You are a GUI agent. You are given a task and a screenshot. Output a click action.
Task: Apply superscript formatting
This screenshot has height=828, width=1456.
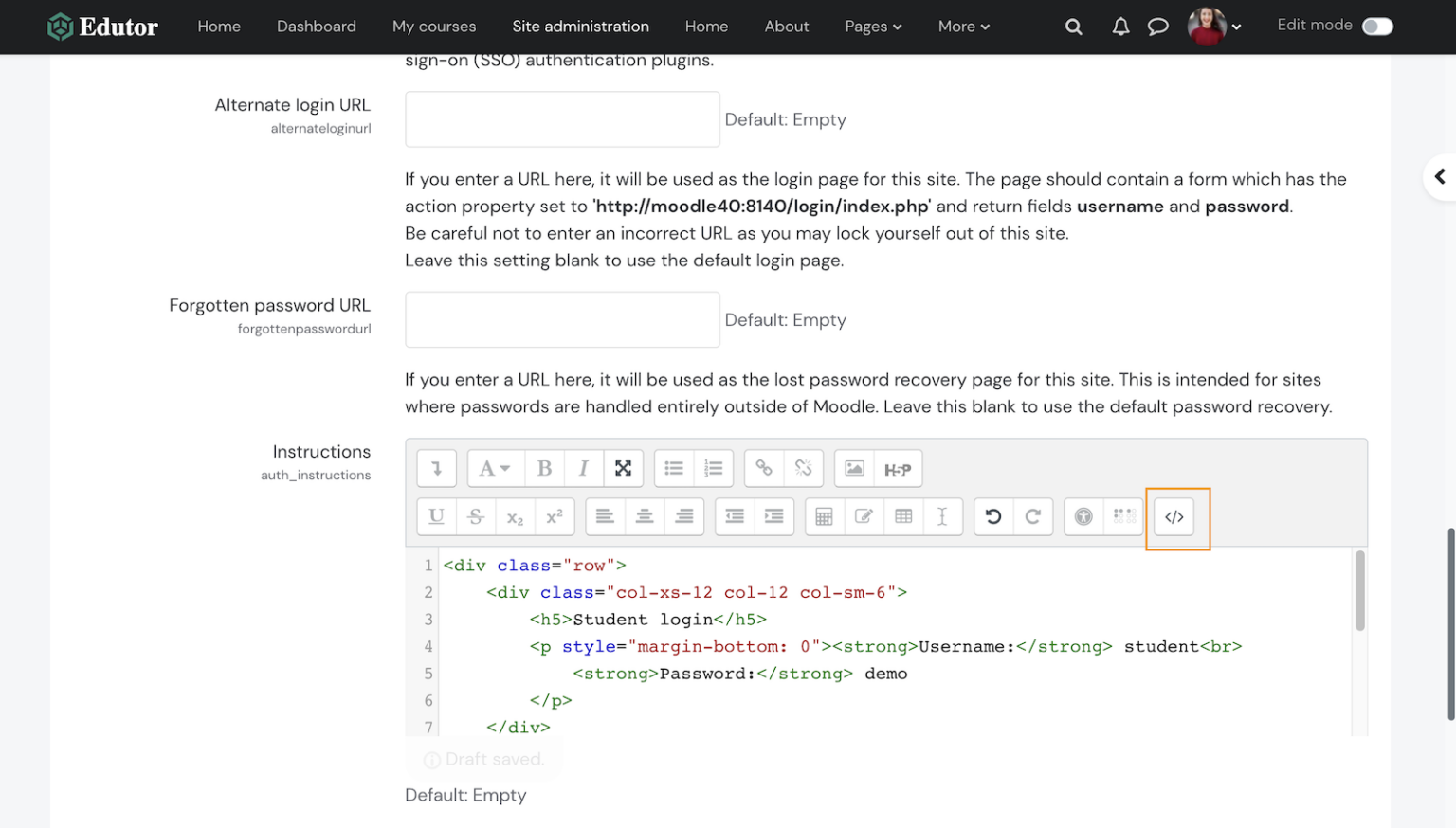pos(555,516)
